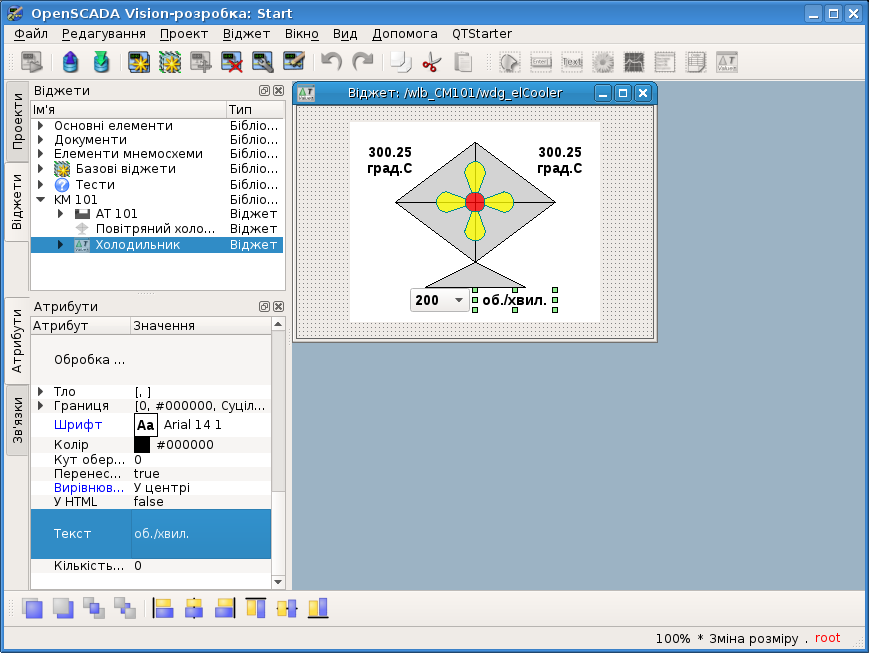Switch to the Зв'язки side tab
The image size is (869, 653).
17,420
